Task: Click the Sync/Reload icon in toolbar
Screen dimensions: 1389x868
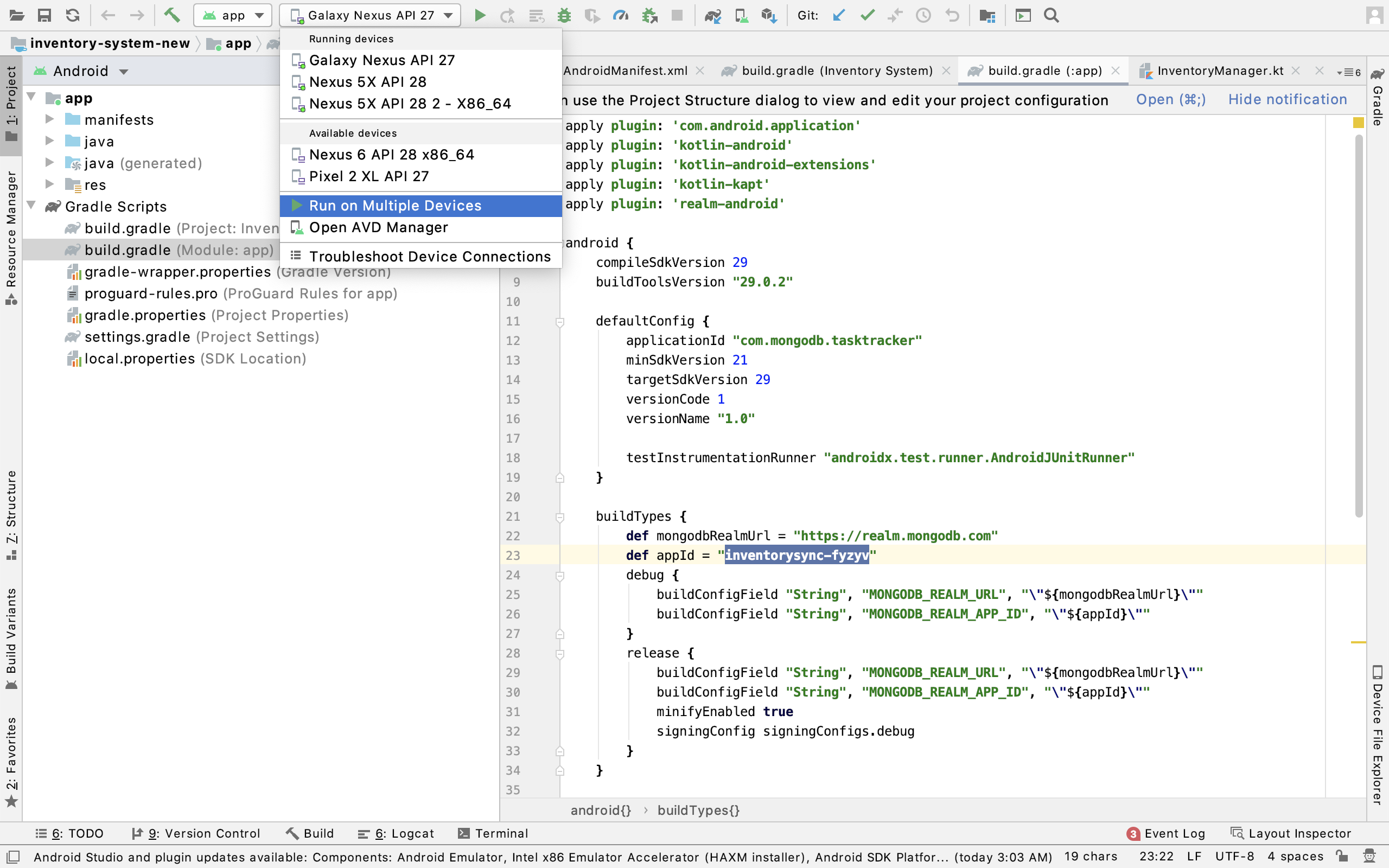Action: click(x=72, y=16)
